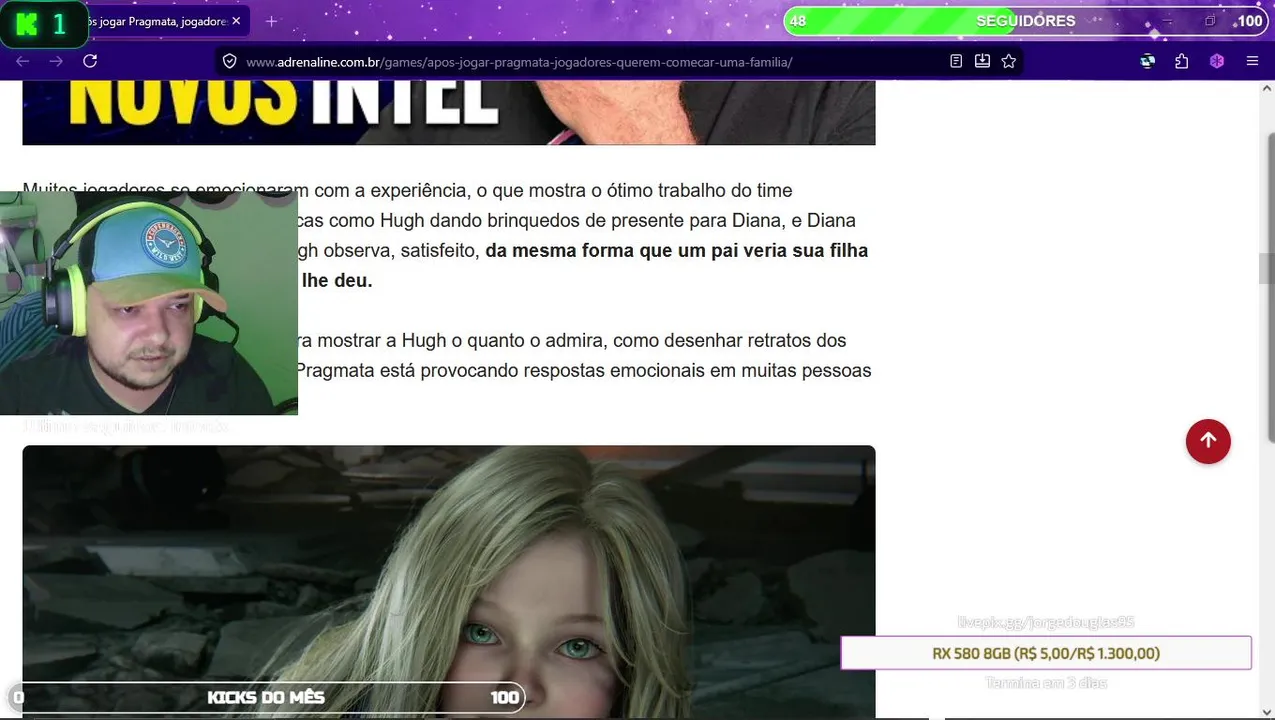Click the 'Termina em 3 dias' text

tap(1046, 683)
